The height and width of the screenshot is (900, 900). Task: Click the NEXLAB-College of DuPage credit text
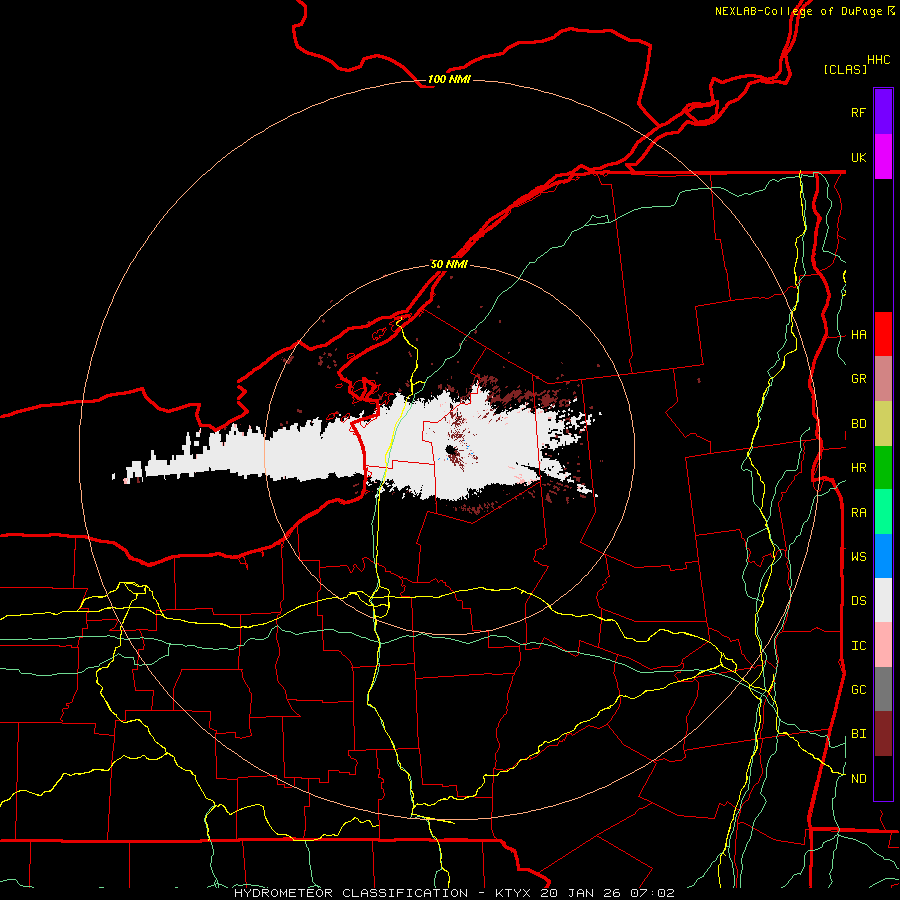pos(798,11)
